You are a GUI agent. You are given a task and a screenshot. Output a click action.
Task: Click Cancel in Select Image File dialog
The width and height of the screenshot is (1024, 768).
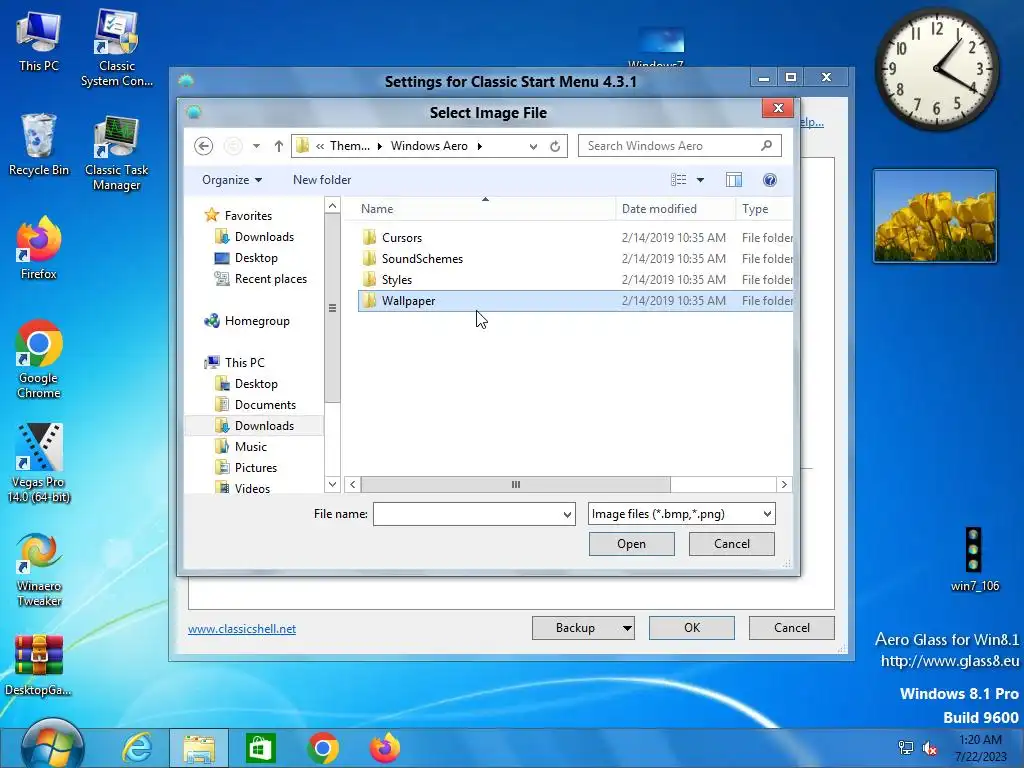[732, 544]
